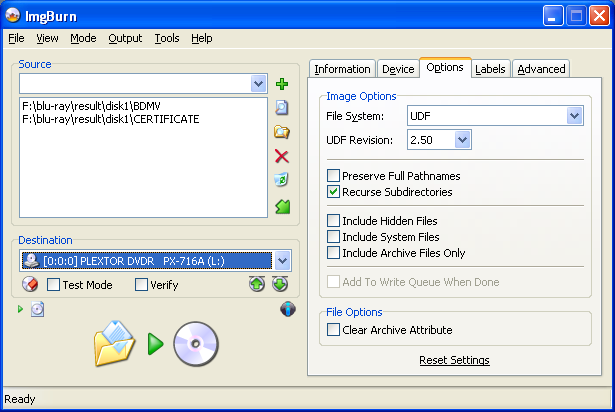Open the Output menu

(125, 38)
